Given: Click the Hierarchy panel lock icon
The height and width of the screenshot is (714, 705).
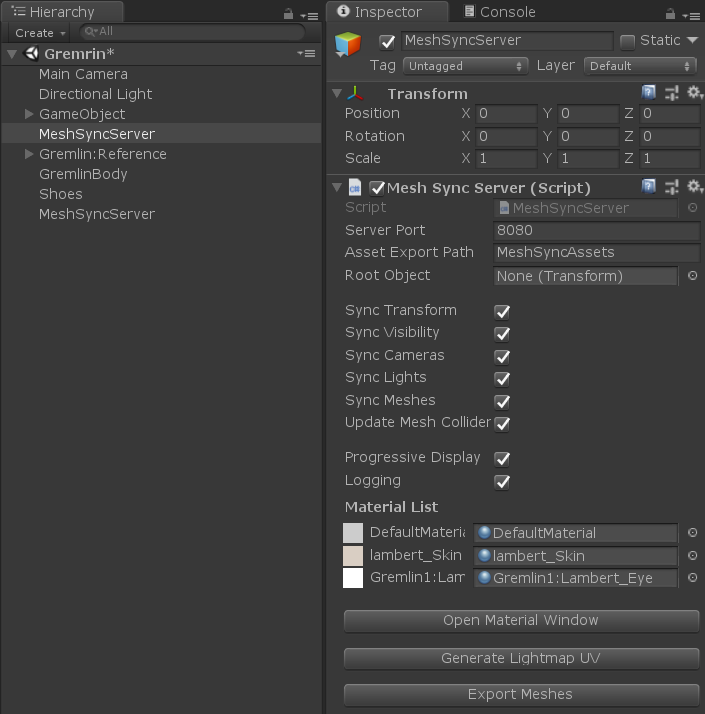Looking at the screenshot, I should (x=288, y=14).
